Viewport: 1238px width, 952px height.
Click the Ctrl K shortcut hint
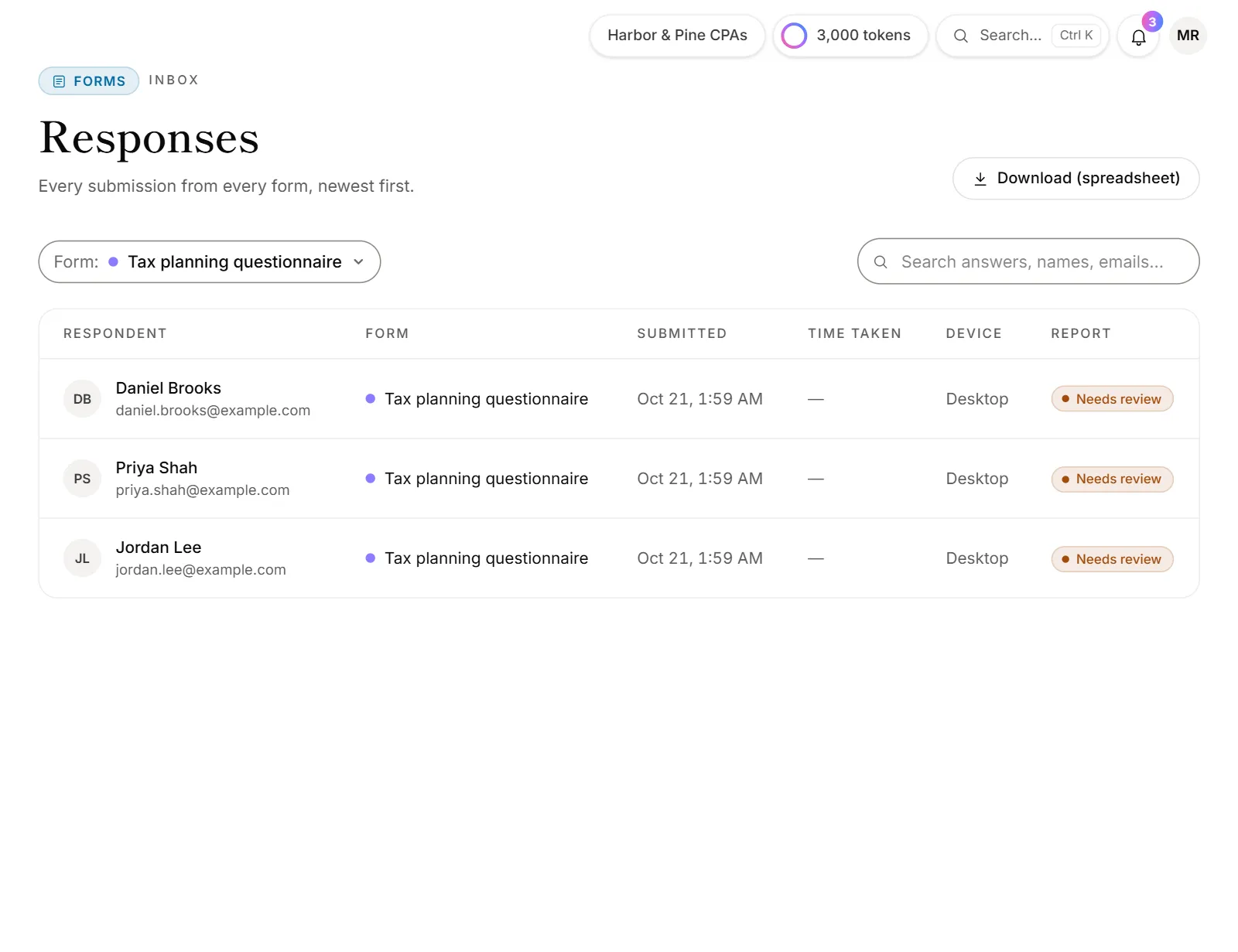pos(1076,36)
